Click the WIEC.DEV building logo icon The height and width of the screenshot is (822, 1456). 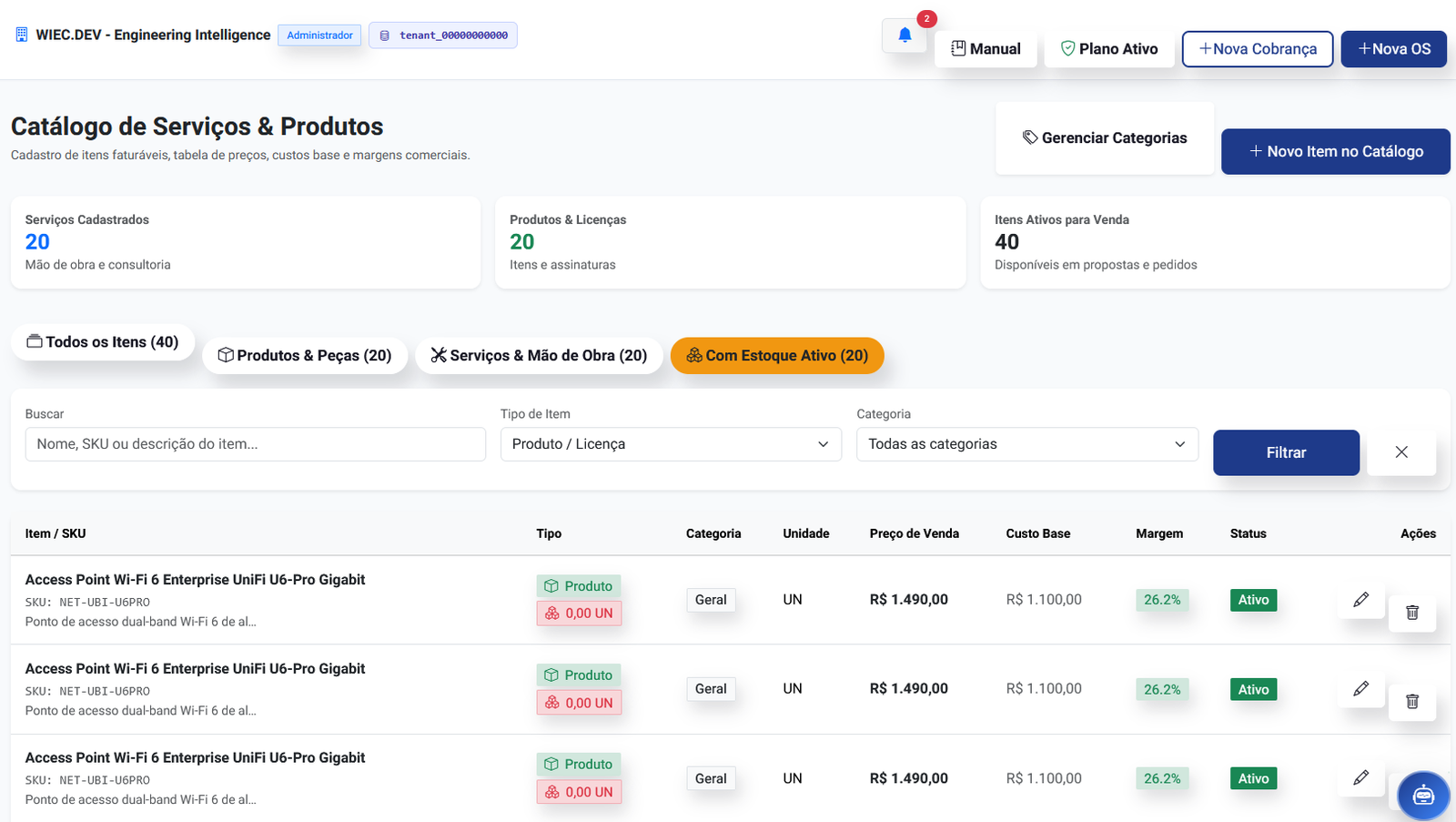tap(22, 35)
